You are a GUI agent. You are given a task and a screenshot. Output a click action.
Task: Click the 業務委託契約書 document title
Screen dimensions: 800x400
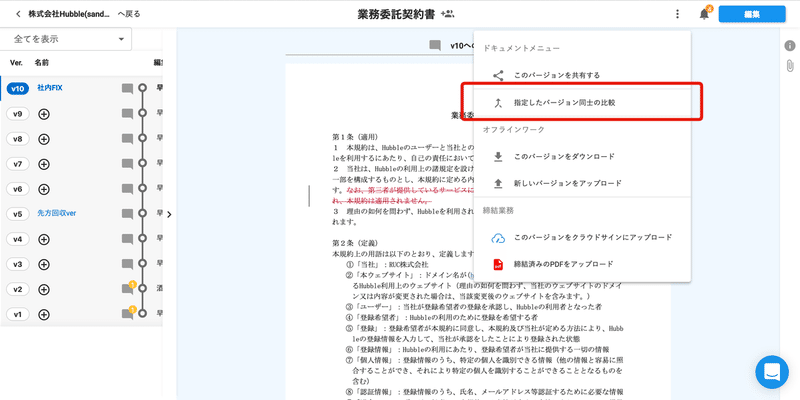(396, 14)
